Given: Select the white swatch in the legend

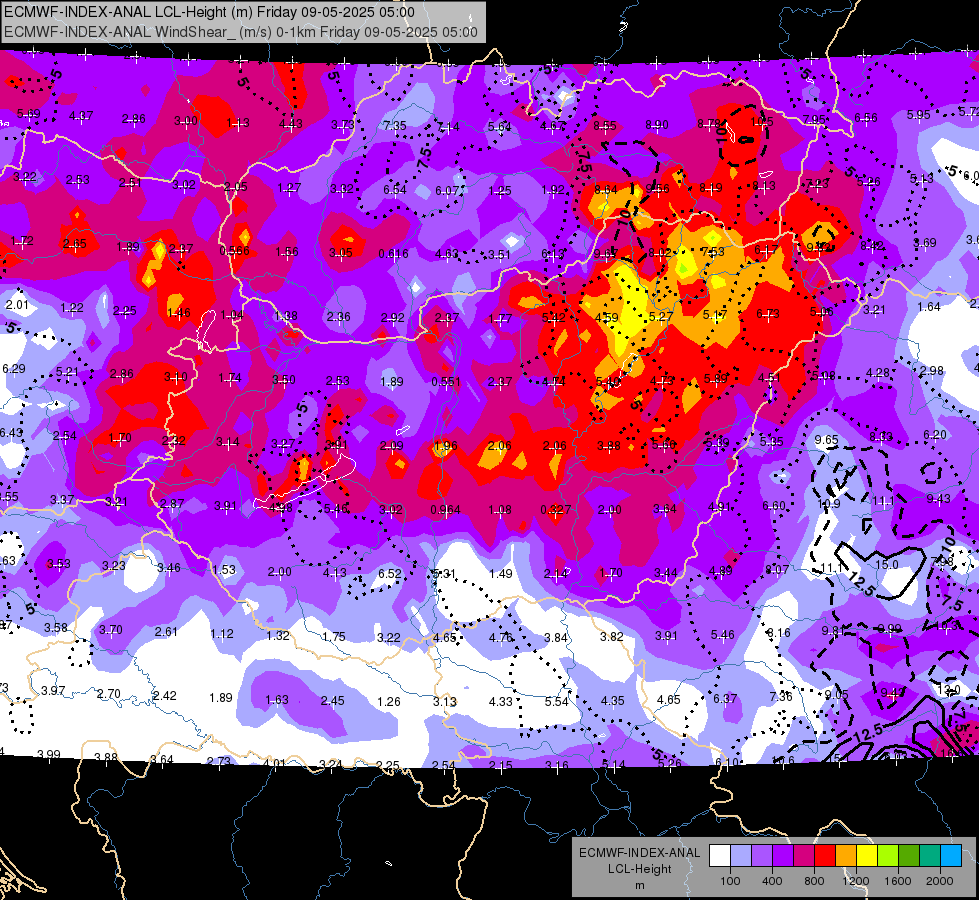Looking at the screenshot, I should tap(720, 856).
